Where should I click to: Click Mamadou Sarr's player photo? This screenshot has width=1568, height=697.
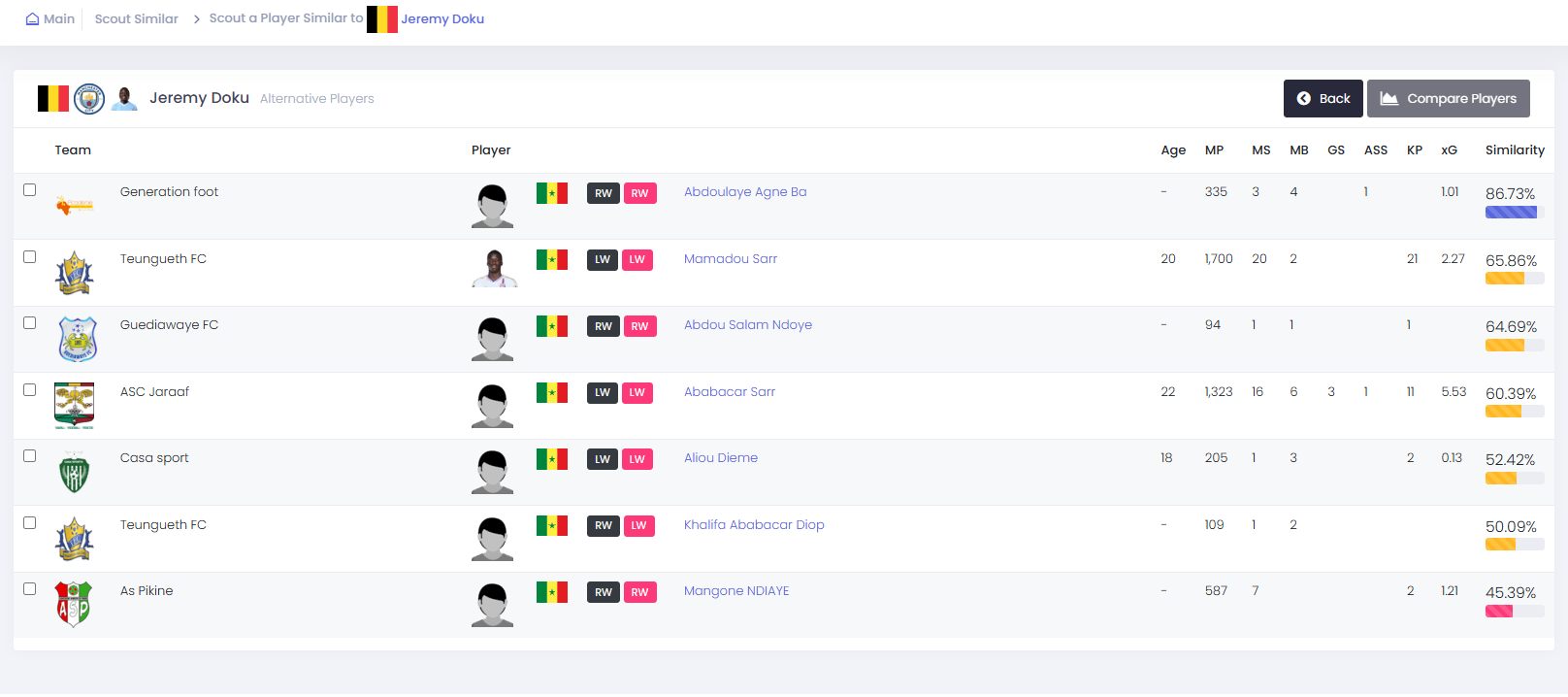pos(493,267)
